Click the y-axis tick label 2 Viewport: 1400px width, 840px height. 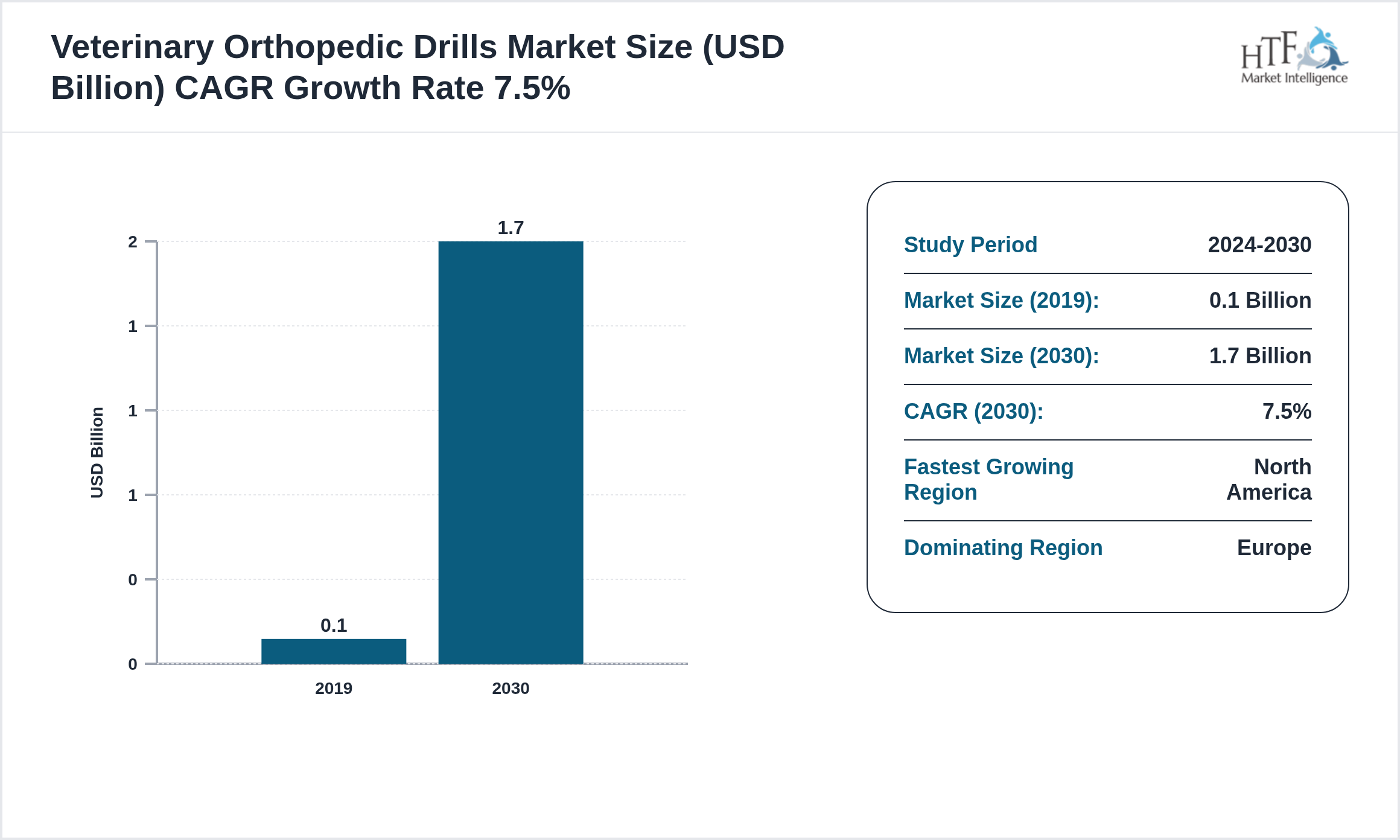coord(133,242)
